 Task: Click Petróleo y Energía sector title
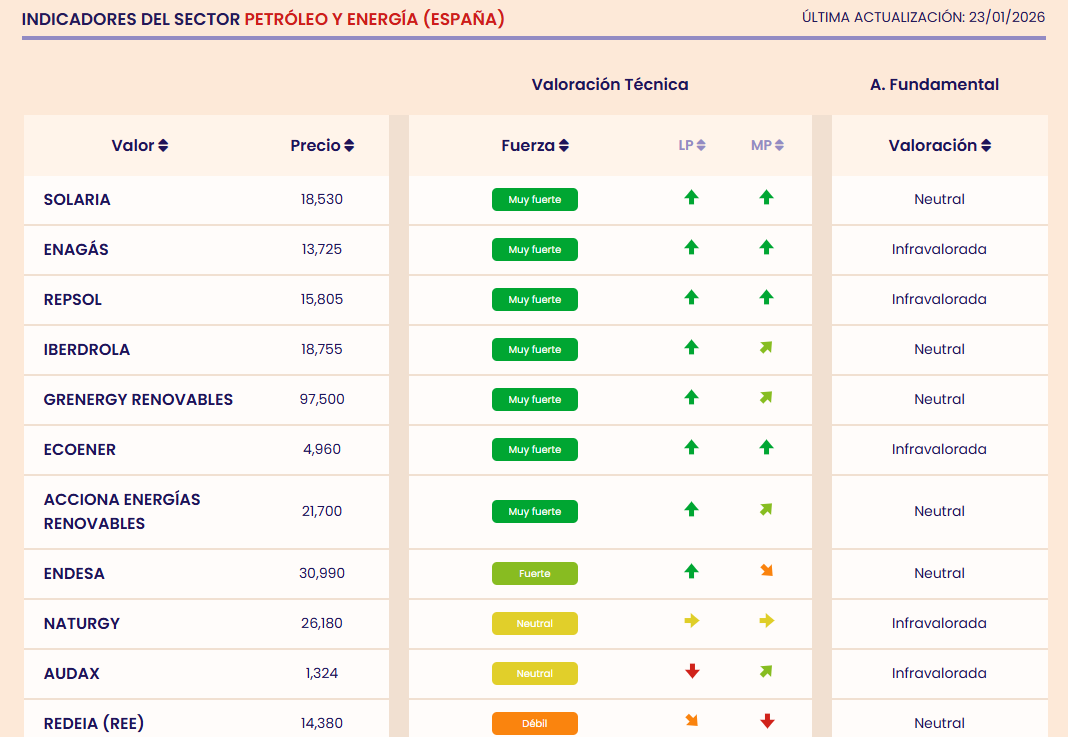pos(375,18)
